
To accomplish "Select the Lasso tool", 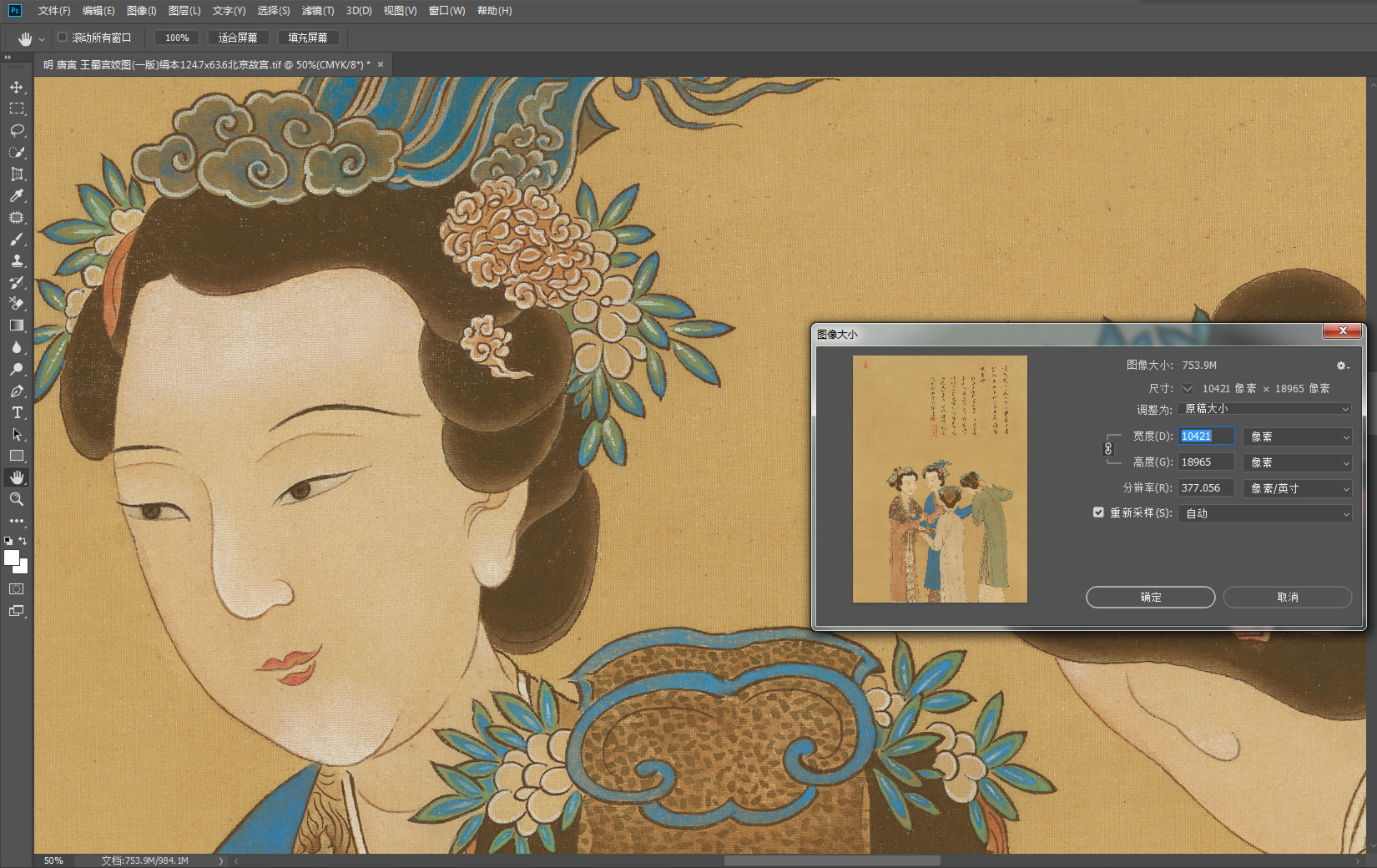I will tap(17, 130).
